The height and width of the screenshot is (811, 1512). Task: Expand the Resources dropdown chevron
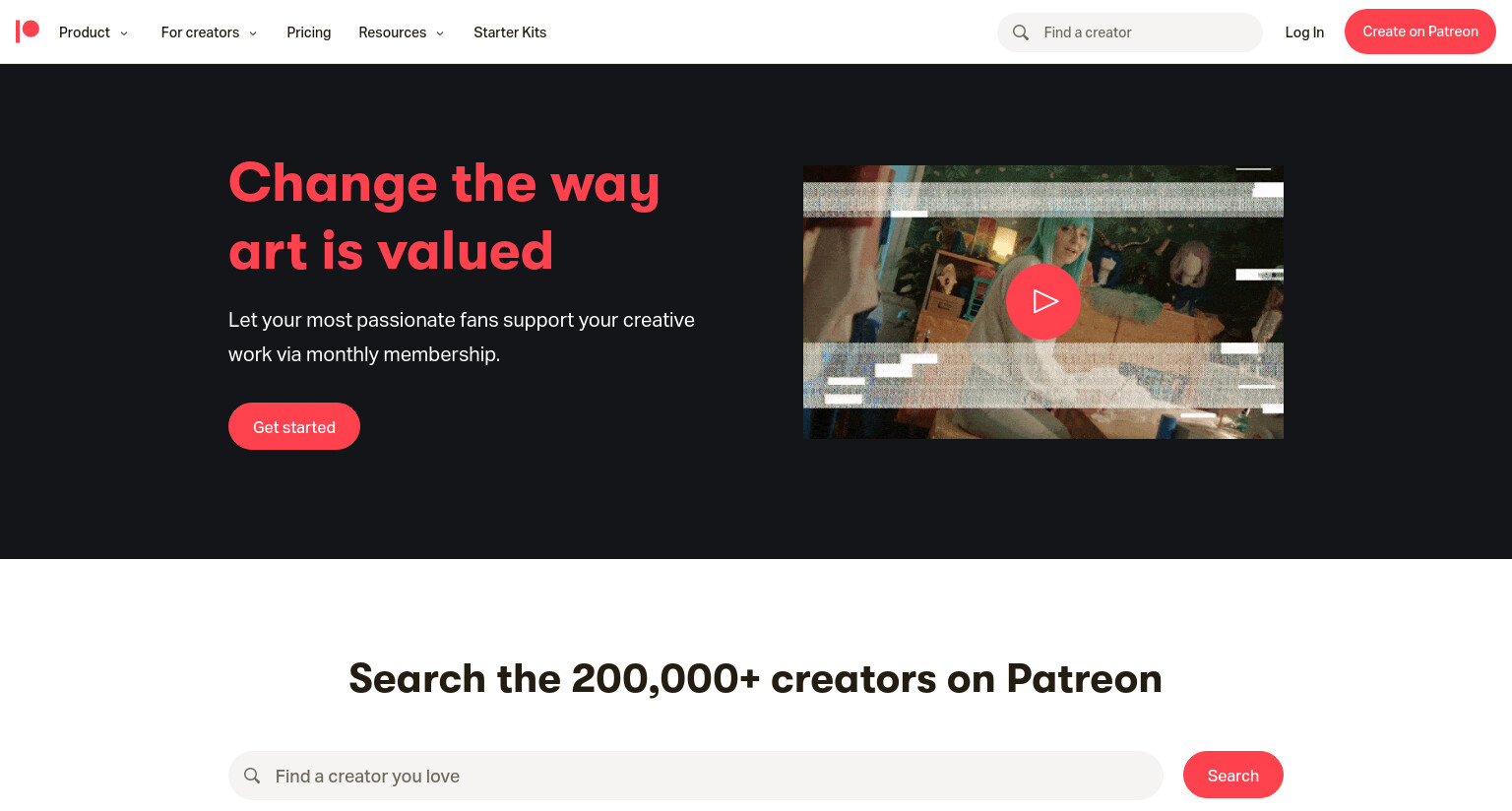click(x=440, y=33)
